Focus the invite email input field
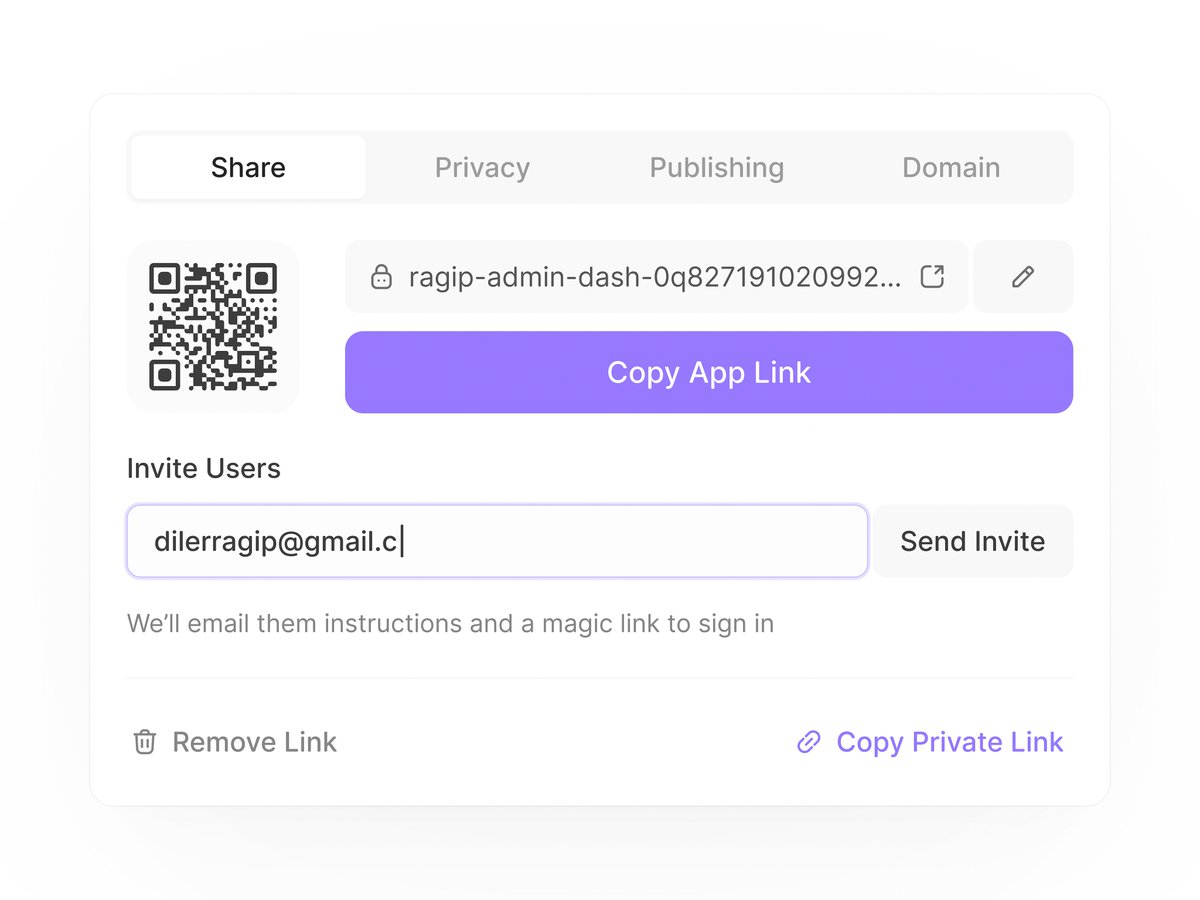Viewport: 1200px width, 900px height. [x=497, y=541]
